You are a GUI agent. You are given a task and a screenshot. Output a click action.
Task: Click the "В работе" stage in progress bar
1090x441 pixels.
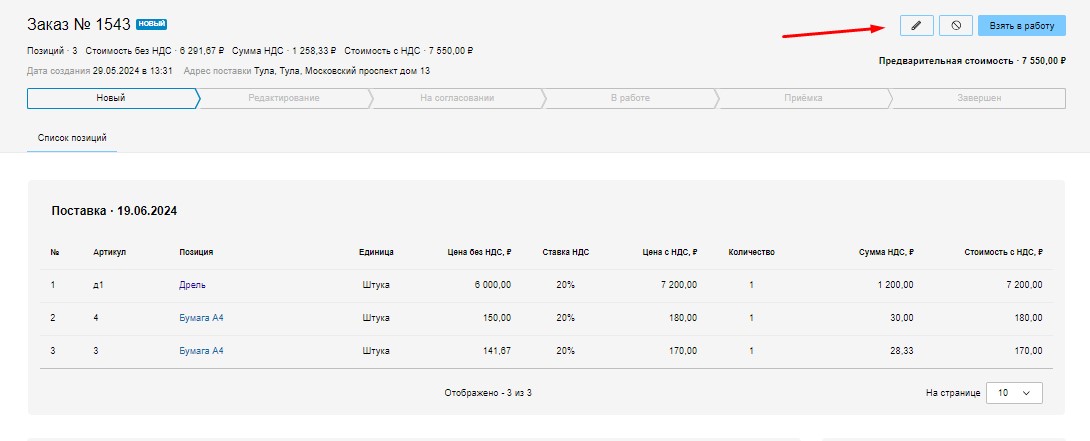click(x=630, y=98)
